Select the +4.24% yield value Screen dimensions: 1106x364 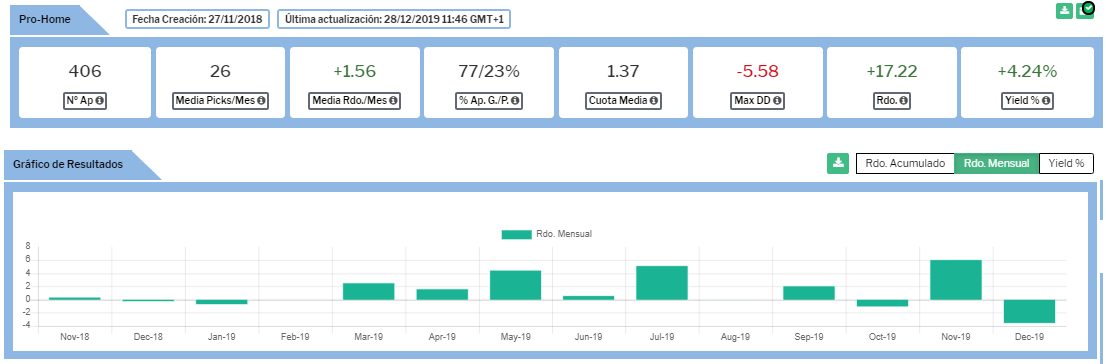[1027, 71]
